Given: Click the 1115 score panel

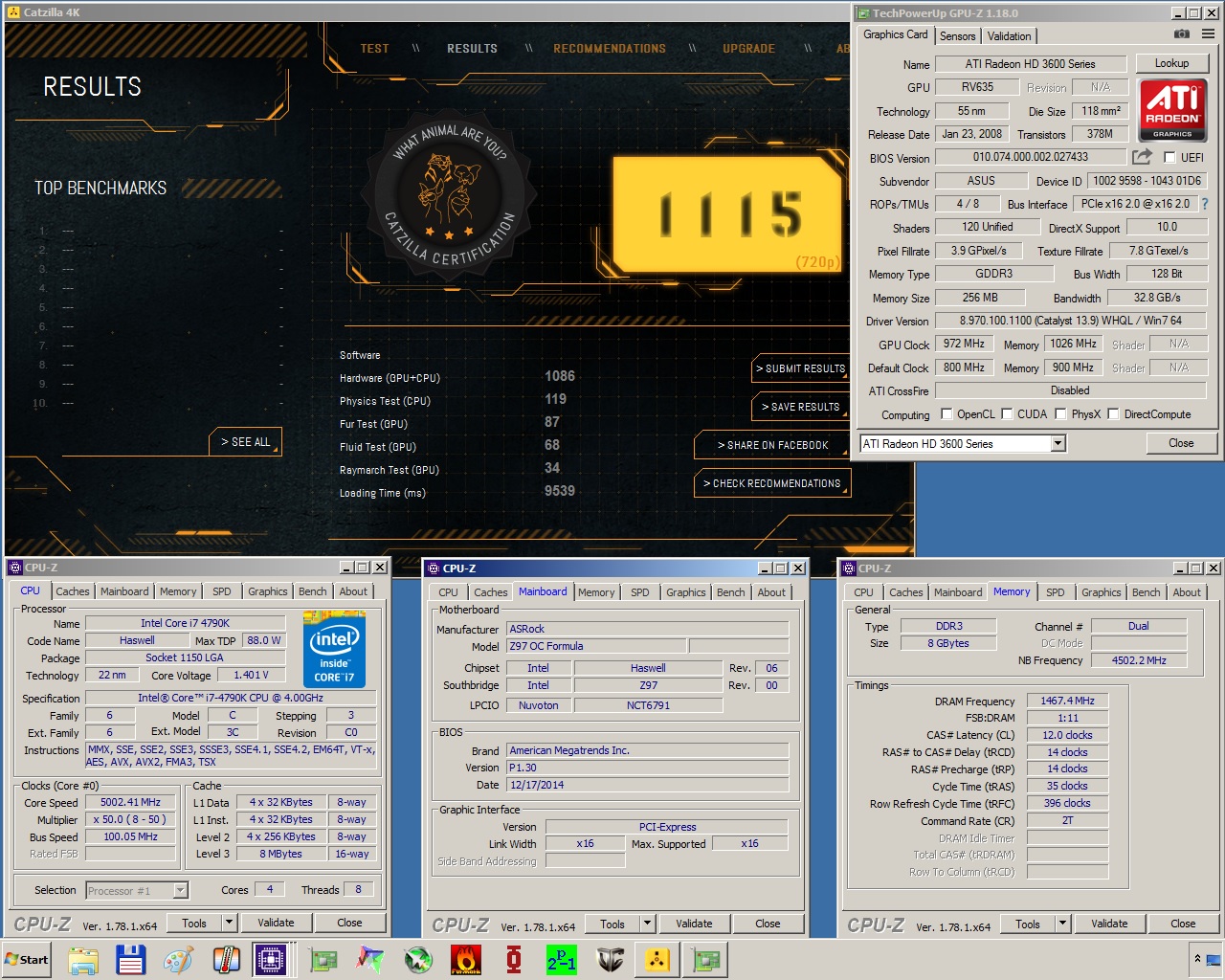Looking at the screenshot, I should tap(729, 213).
